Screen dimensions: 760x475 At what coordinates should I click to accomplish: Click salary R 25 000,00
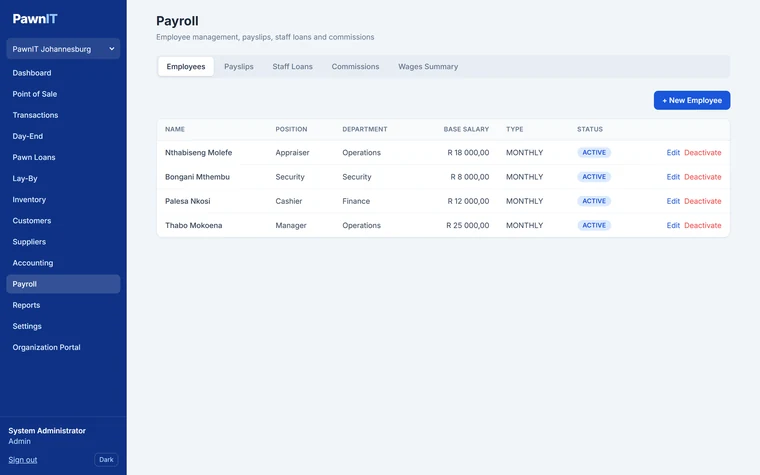[468, 225]
